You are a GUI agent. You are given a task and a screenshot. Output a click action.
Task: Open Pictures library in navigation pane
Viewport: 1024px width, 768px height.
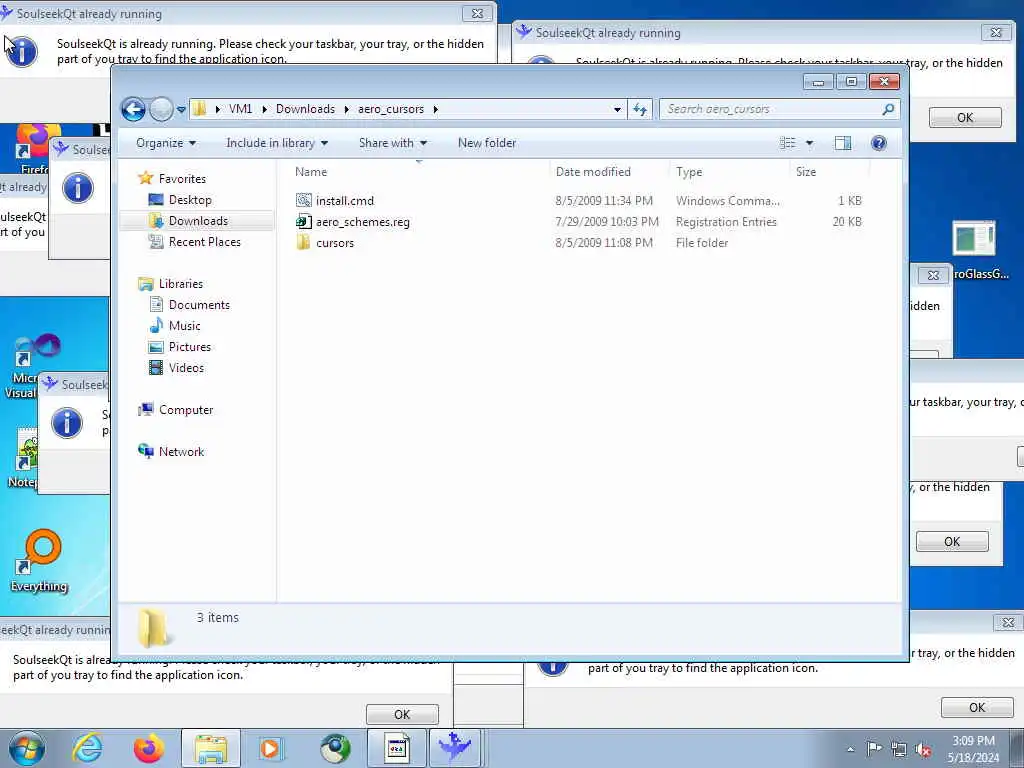click(189, 347)
